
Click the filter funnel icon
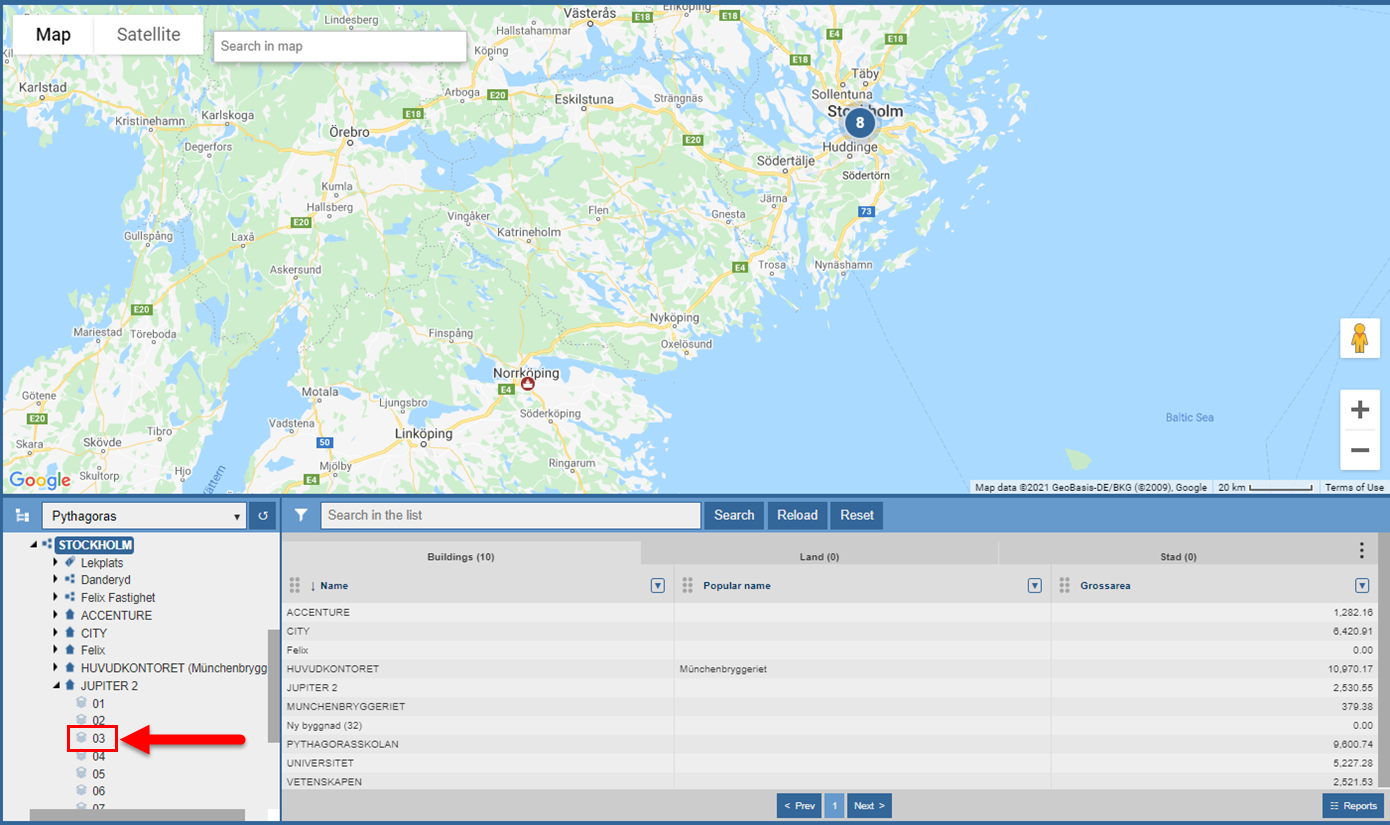[300, 515]
